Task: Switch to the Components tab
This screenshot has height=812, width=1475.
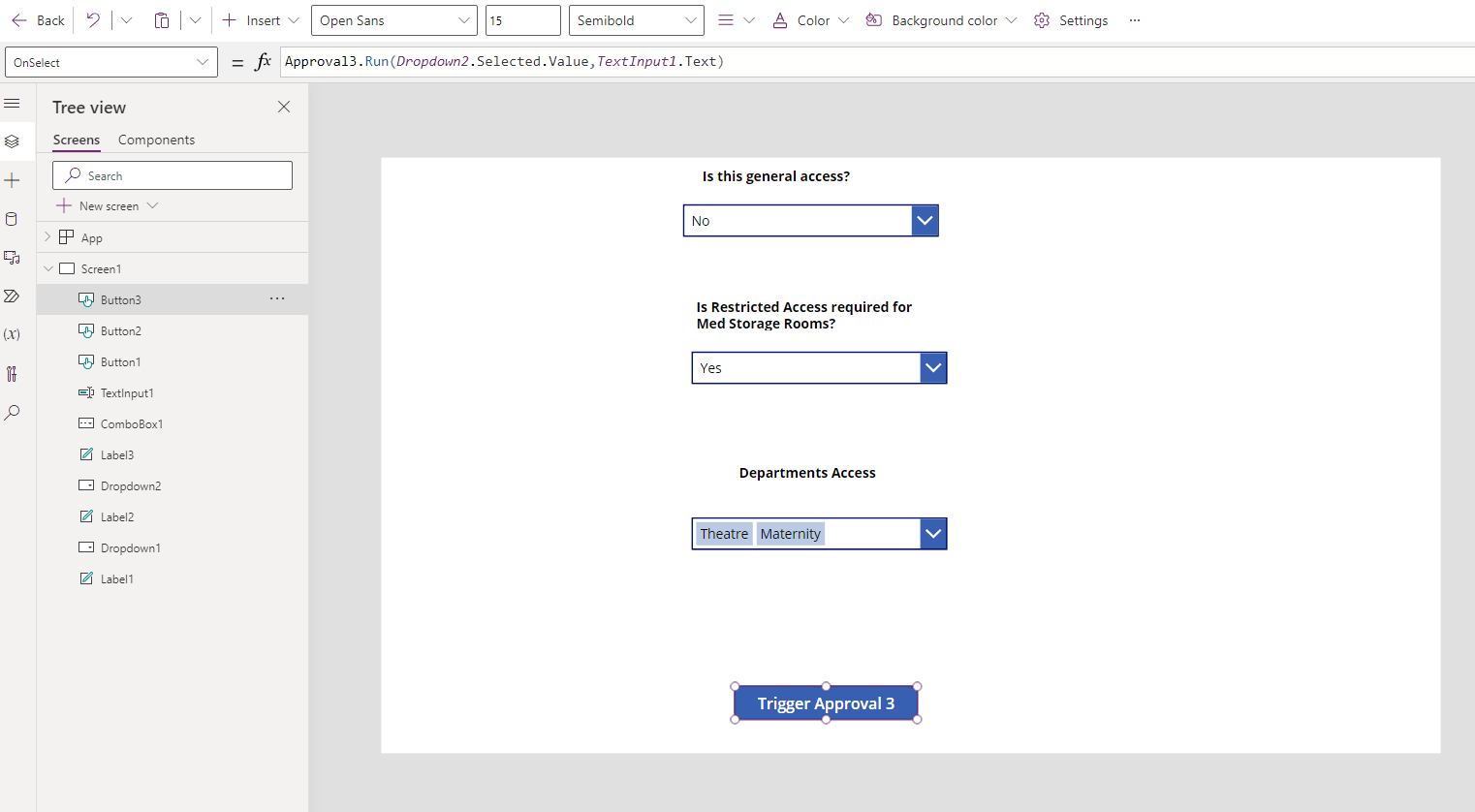Action: coord(156,140)
